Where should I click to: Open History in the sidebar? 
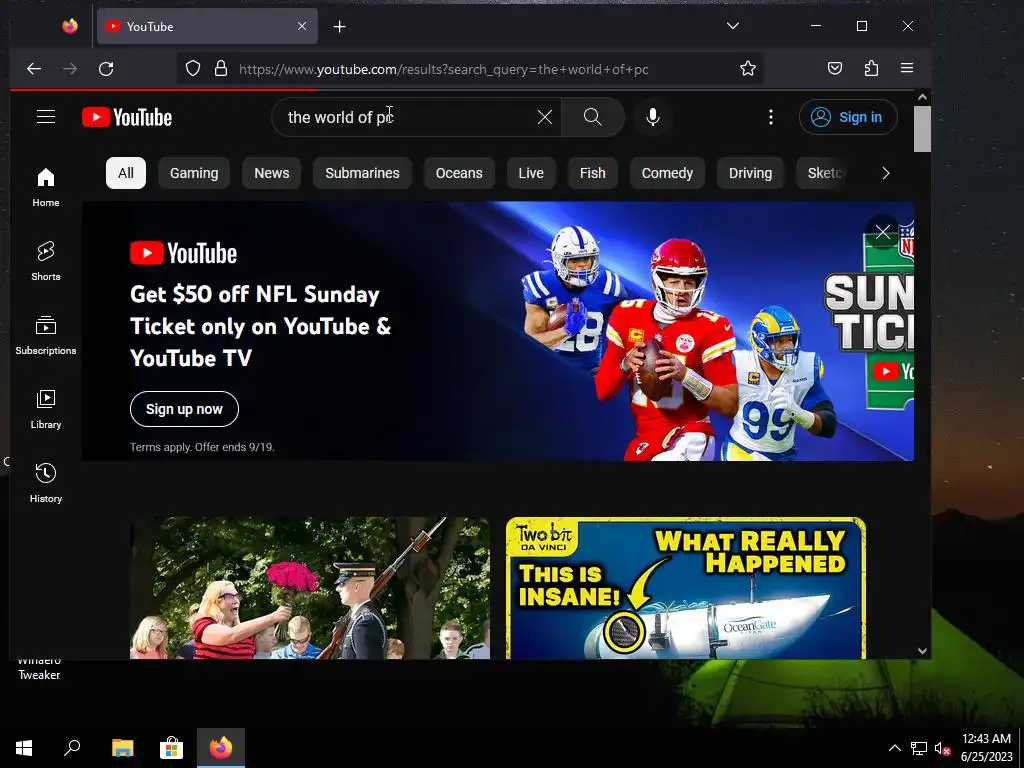click(x=46, y=482)
